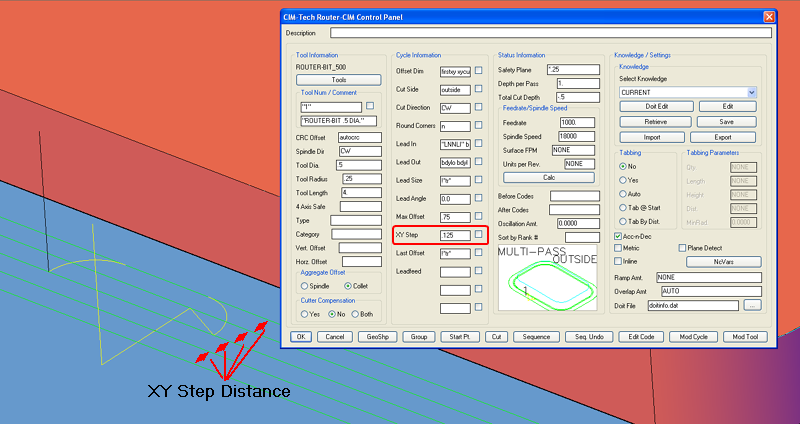Select Spindle aggregate offset
800x424 pixels.
[x=305, y=286]
